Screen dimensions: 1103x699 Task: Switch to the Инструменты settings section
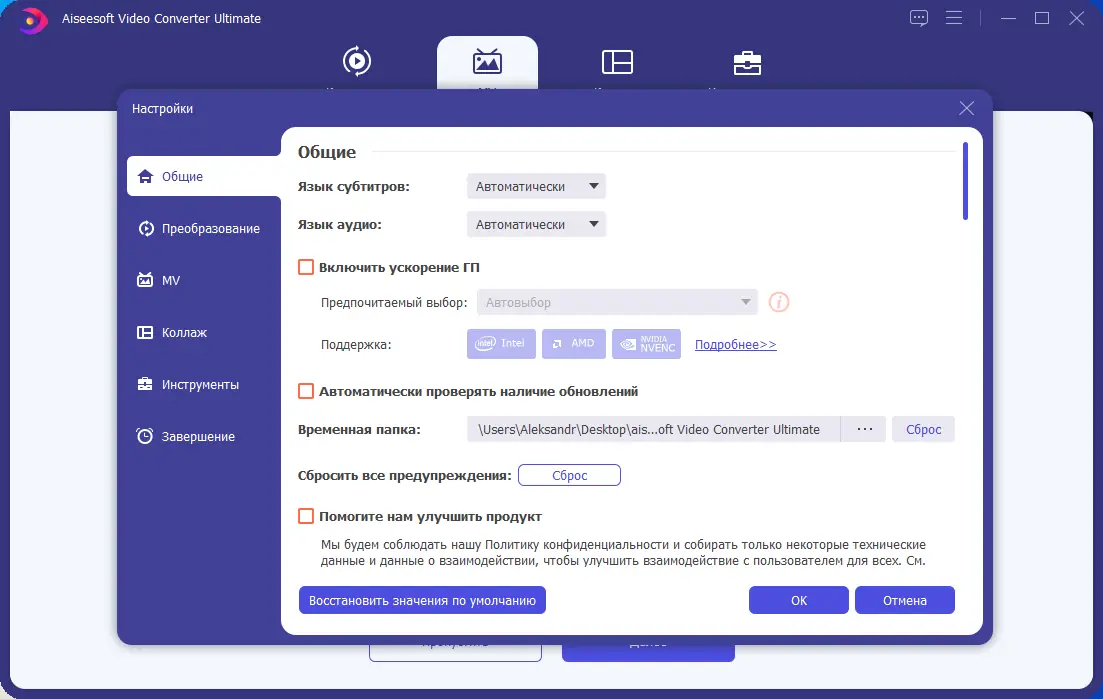tap(201, 384)
